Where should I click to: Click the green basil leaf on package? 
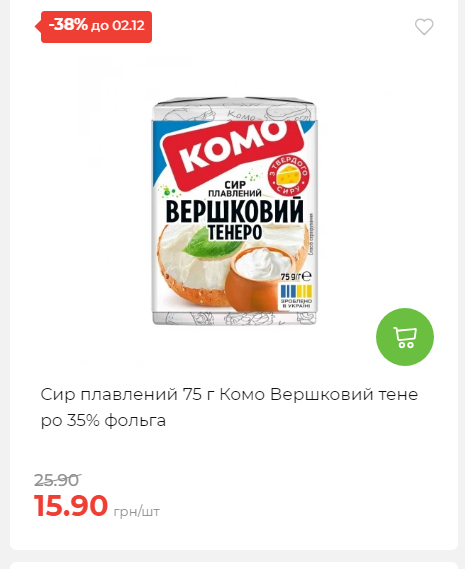point(211,243)
